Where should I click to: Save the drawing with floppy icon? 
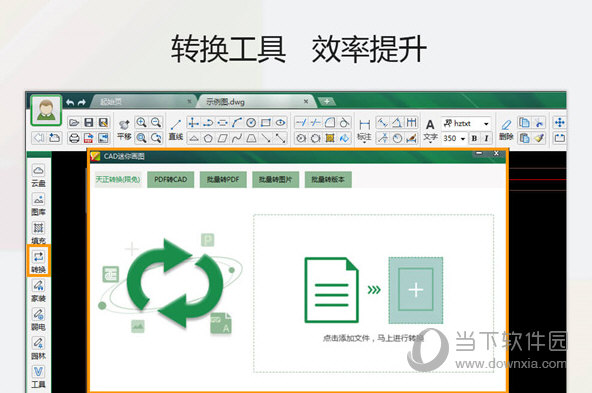[x=89, y=122]
